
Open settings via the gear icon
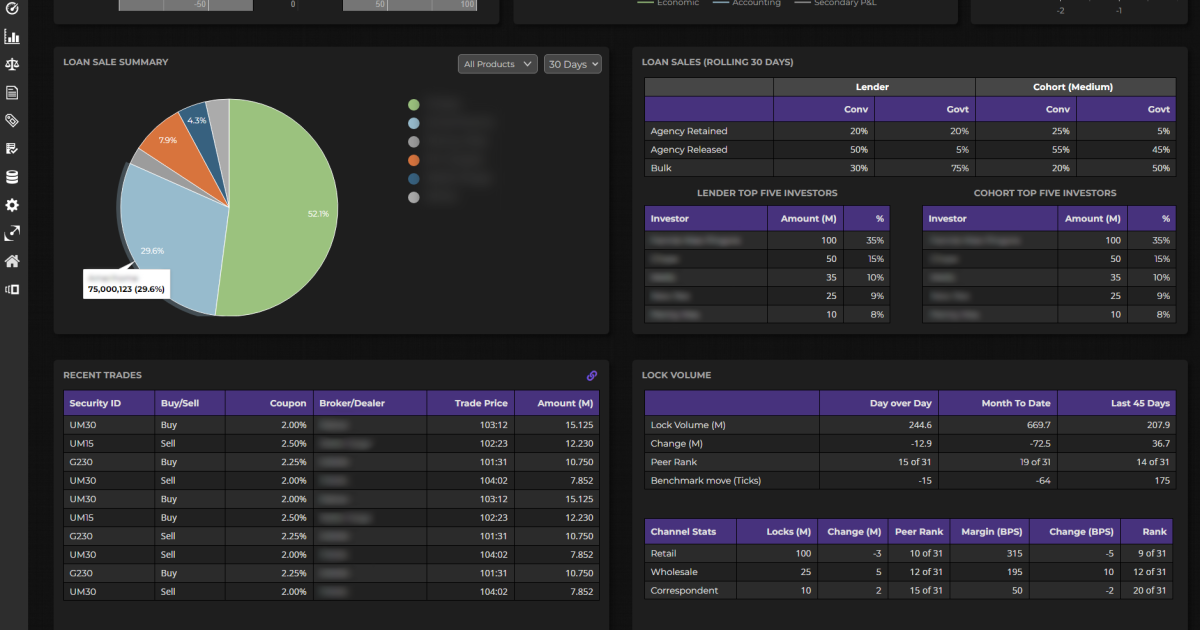[x=12, y=205]
